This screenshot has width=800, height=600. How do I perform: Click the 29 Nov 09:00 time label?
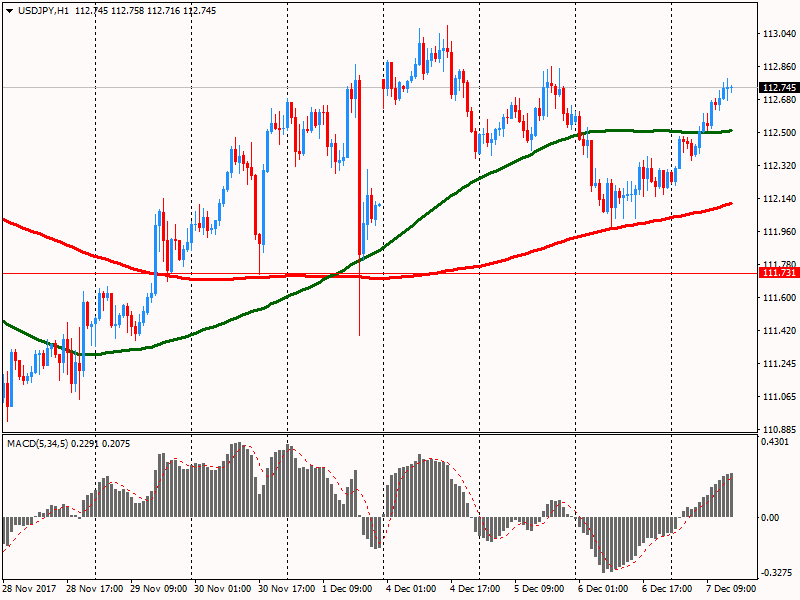point(157,589)
